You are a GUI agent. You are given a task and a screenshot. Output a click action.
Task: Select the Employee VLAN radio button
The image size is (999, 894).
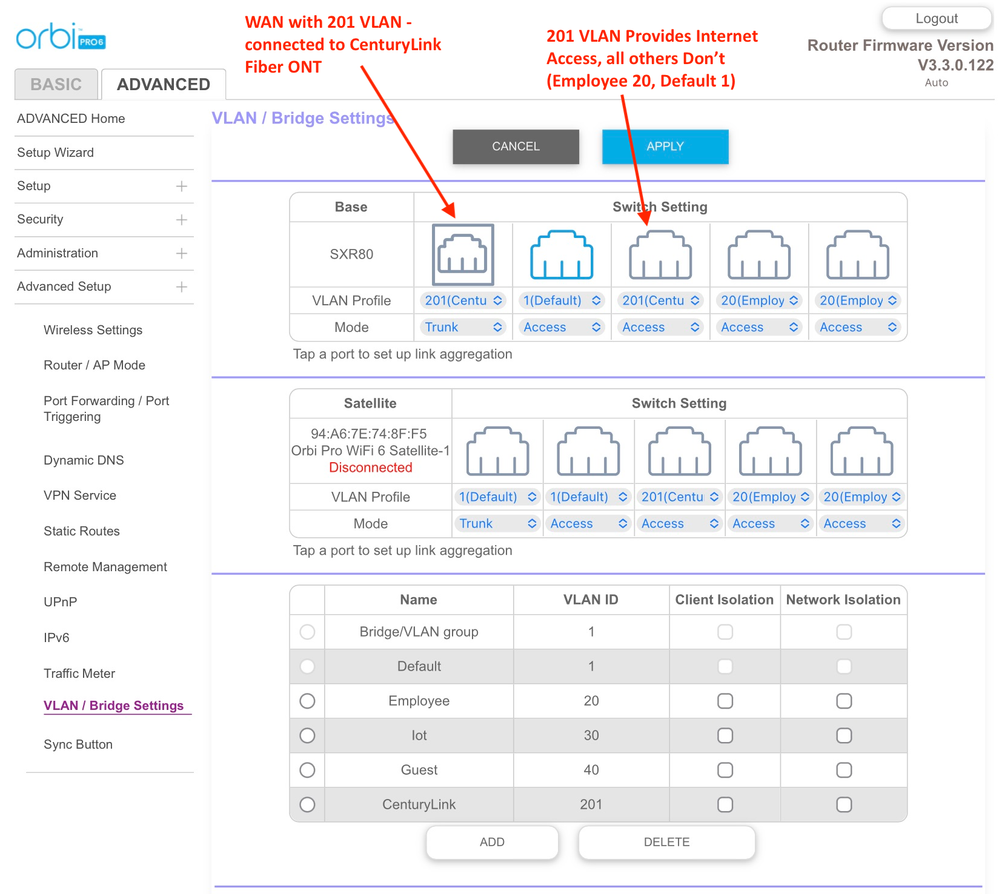pyautogui.click(x=307, y=701)
